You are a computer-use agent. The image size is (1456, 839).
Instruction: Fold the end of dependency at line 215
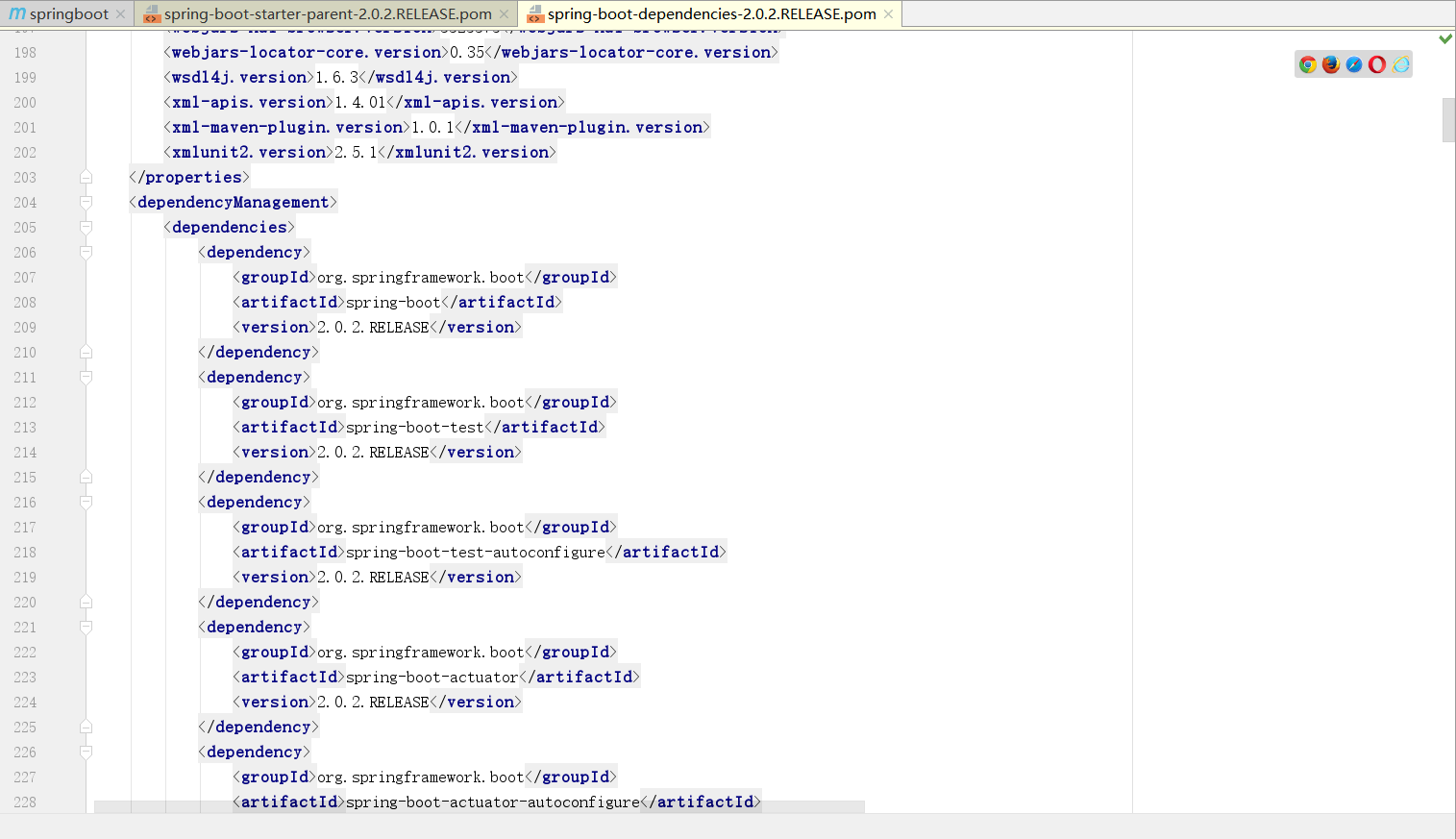[86, 477]
